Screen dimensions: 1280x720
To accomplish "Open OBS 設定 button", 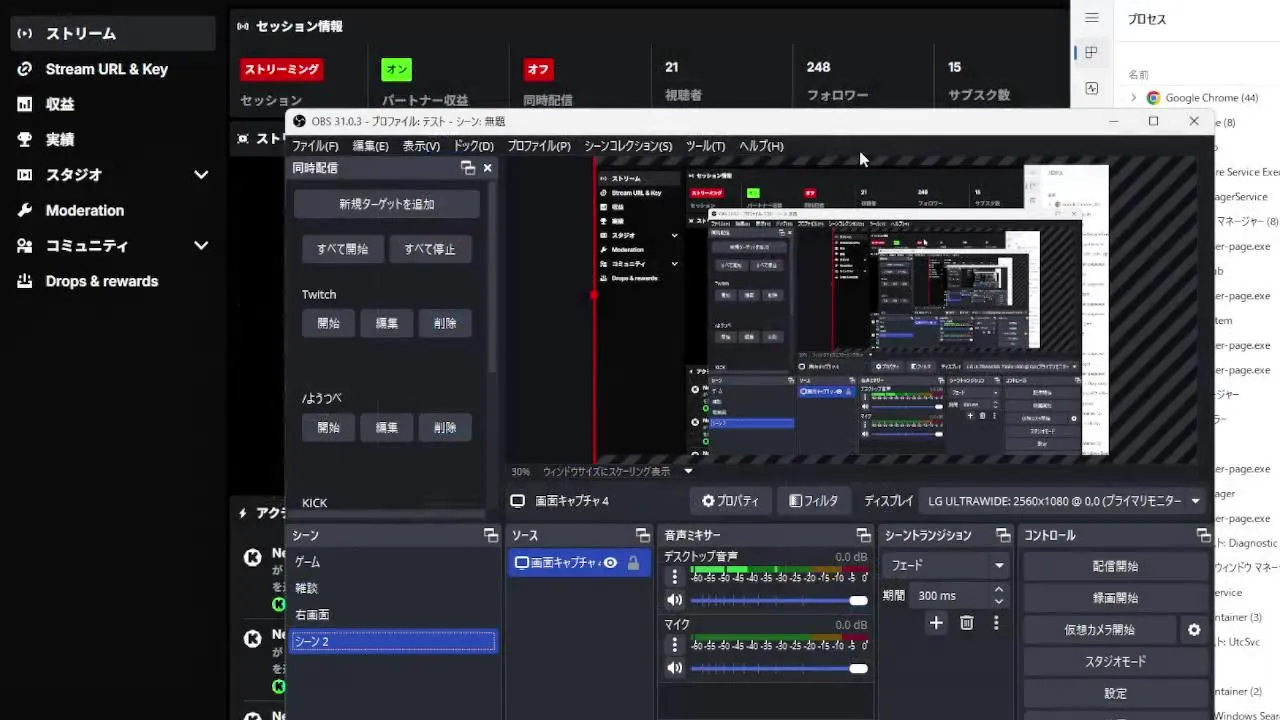I will point(1115,694).
